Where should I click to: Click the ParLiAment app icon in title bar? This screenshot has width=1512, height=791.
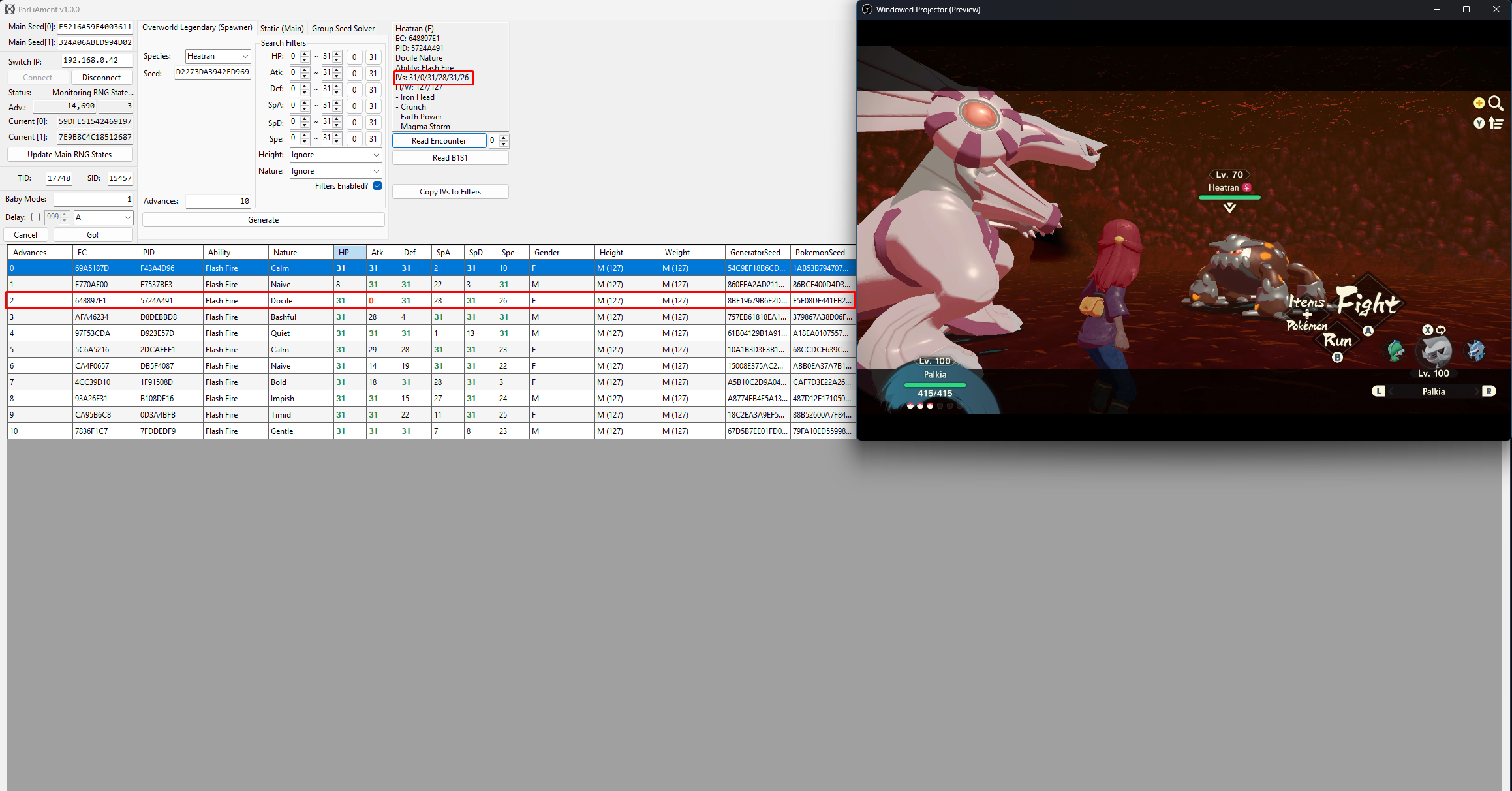[x=9, y=9]
